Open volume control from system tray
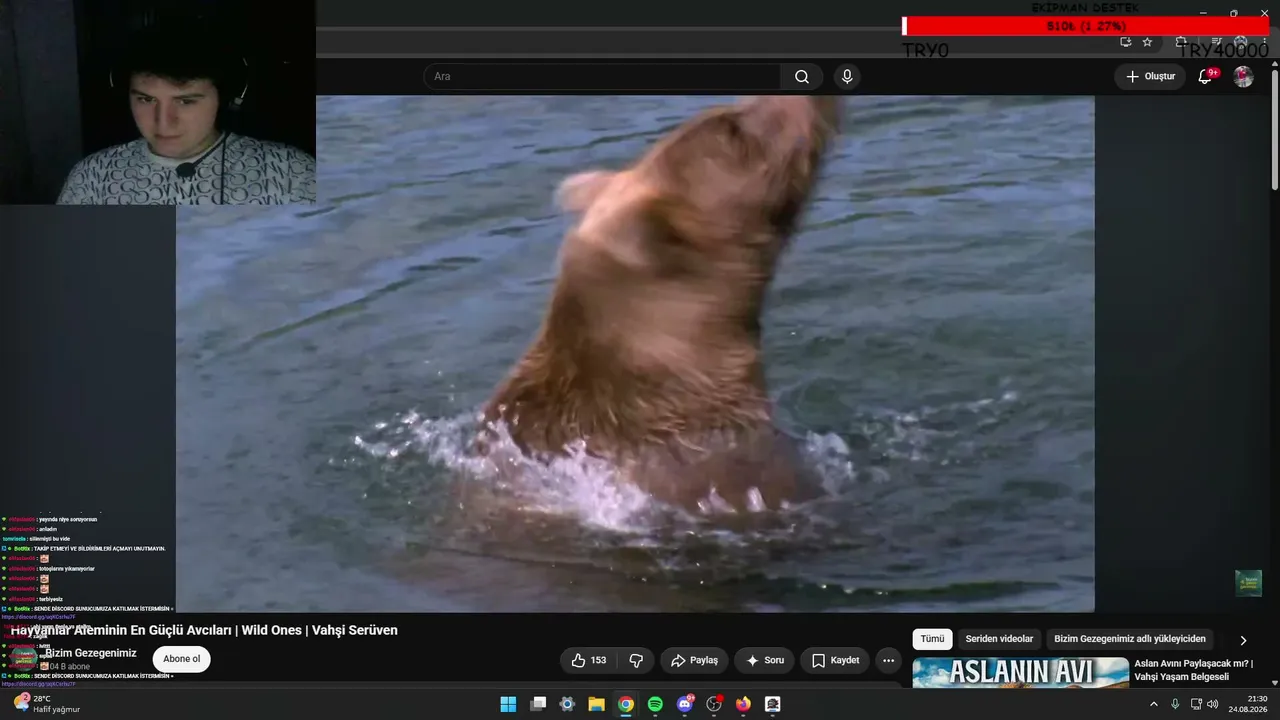 point(1213,704)
